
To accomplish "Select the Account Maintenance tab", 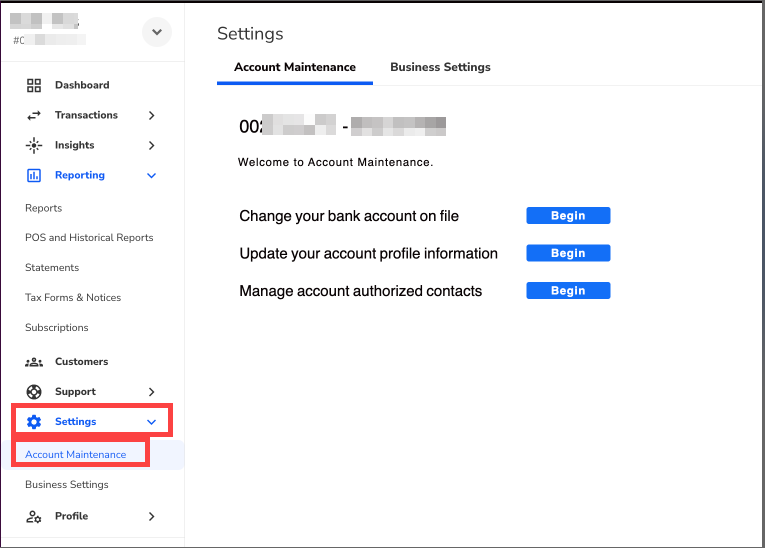I will [x=295, y=67].
